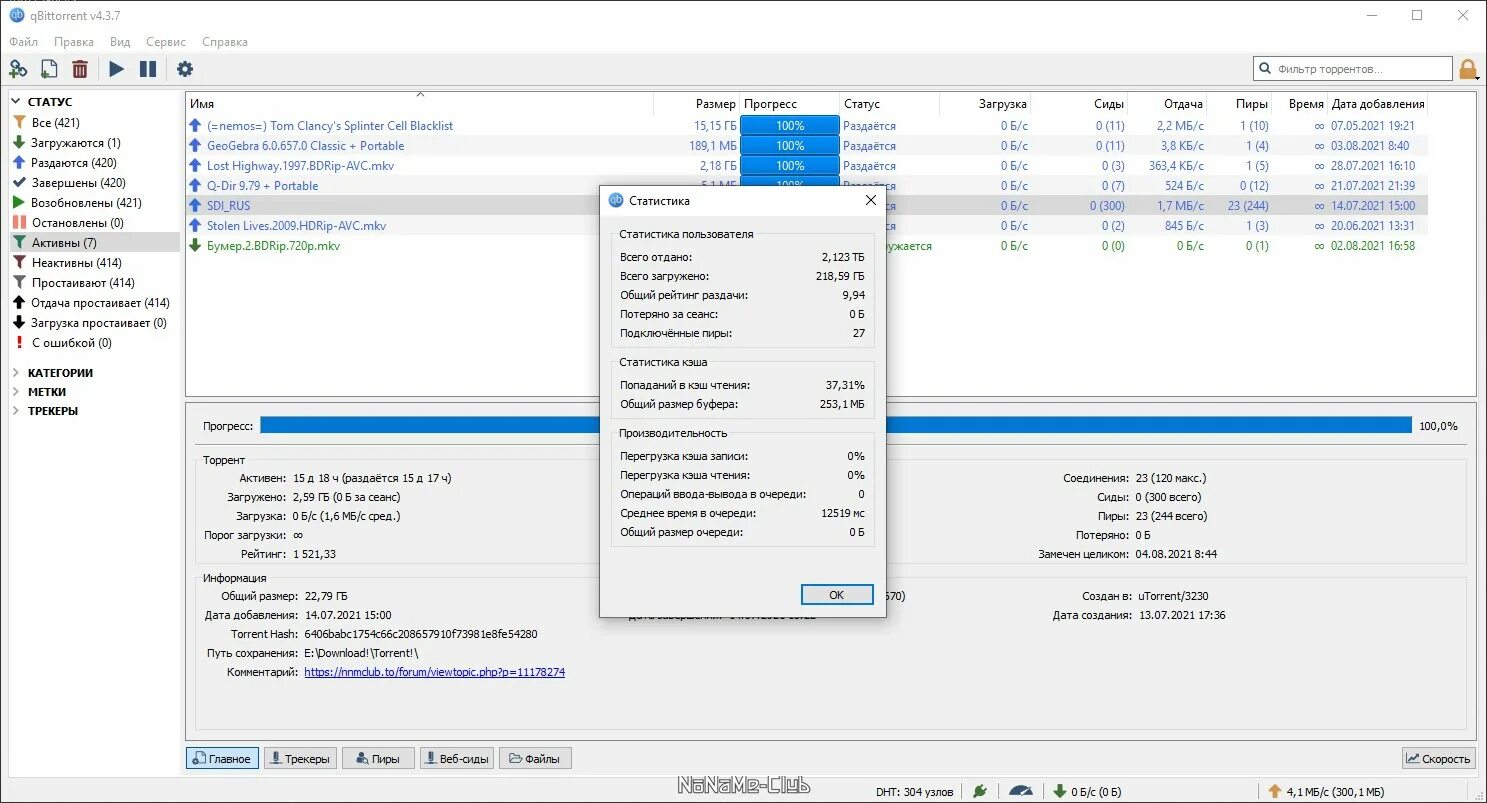
Task: Open the nnmclub.to comment link
Action: click(434, 673)
